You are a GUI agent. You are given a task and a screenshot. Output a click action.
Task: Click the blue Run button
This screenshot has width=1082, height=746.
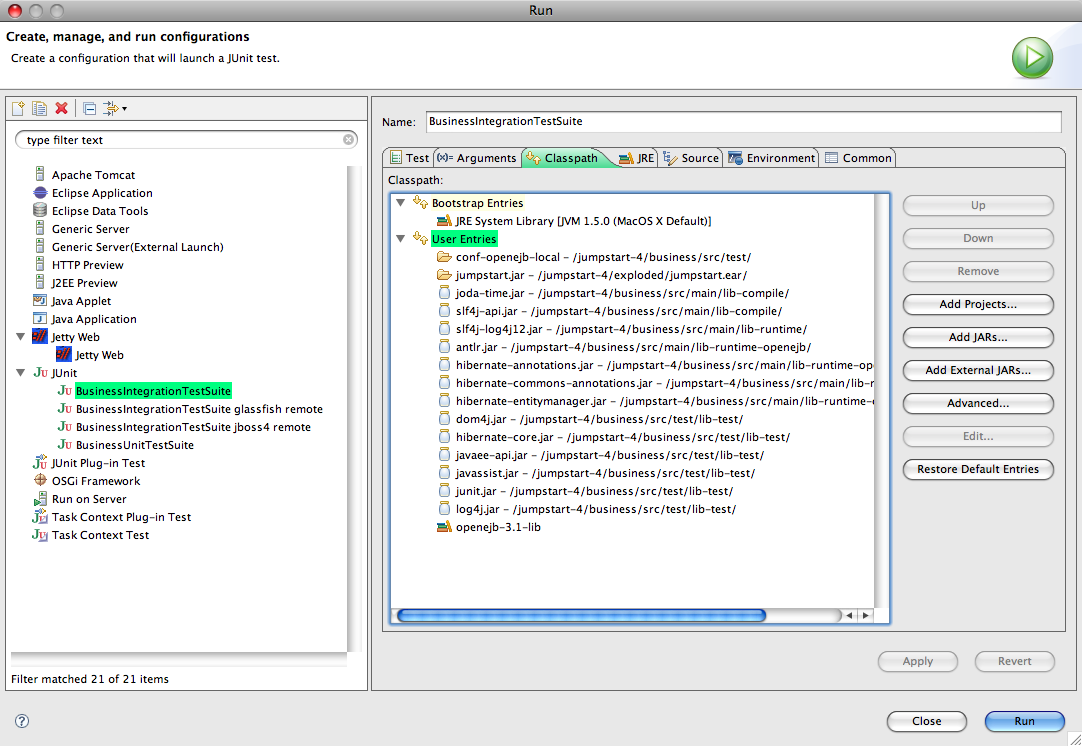point(1024,720)
